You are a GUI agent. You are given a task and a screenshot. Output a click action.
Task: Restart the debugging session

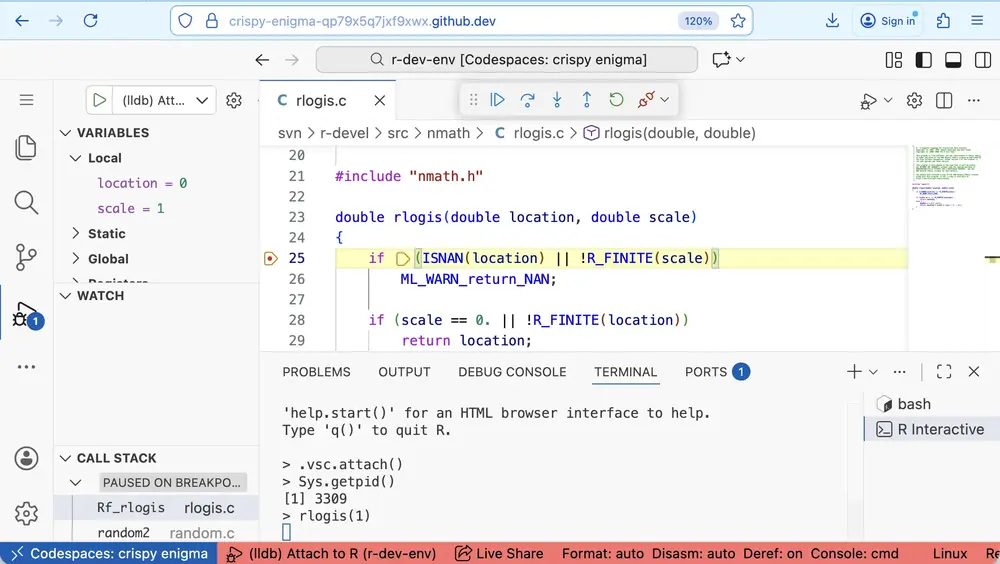coord(616,100)
